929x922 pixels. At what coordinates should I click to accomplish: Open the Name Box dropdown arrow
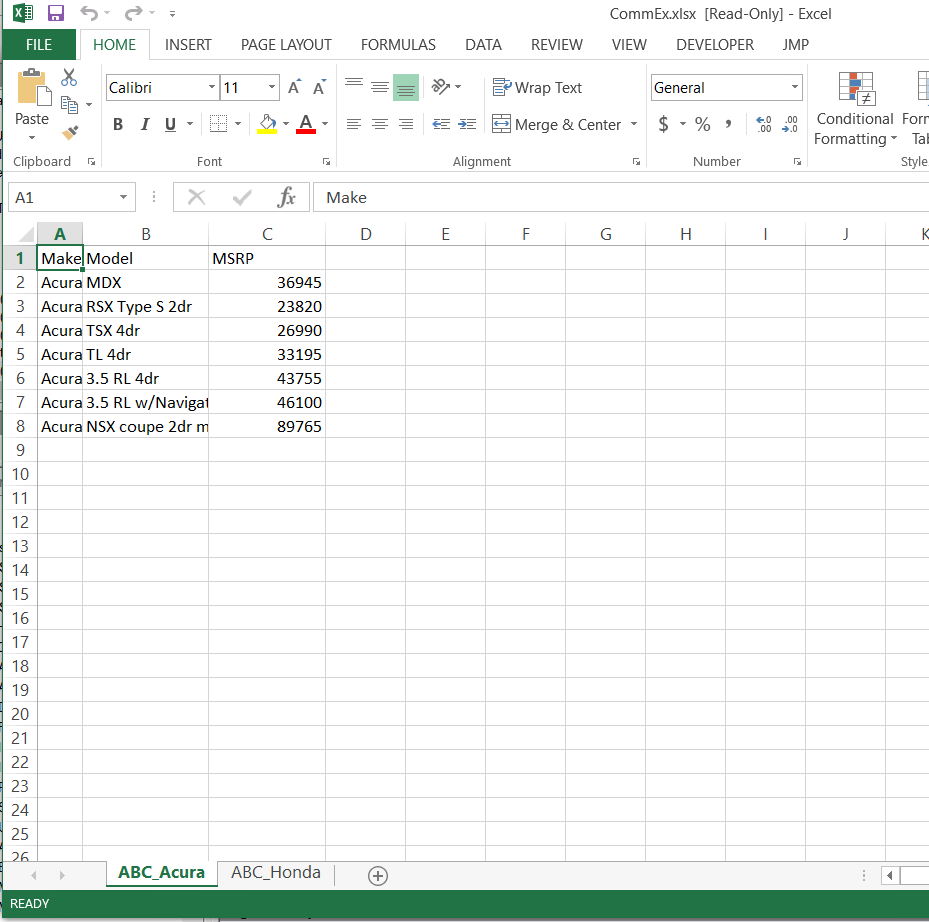(x=124, y=198)
